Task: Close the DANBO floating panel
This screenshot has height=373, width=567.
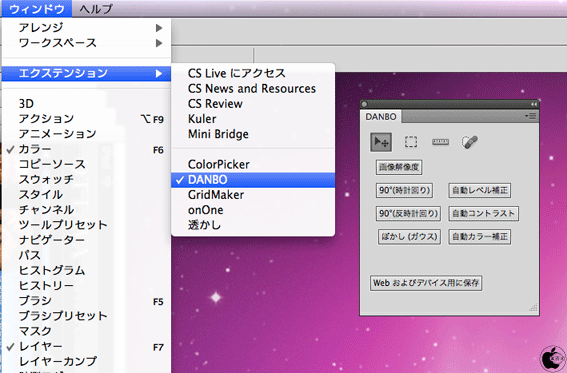Action: tap(364, 104)
